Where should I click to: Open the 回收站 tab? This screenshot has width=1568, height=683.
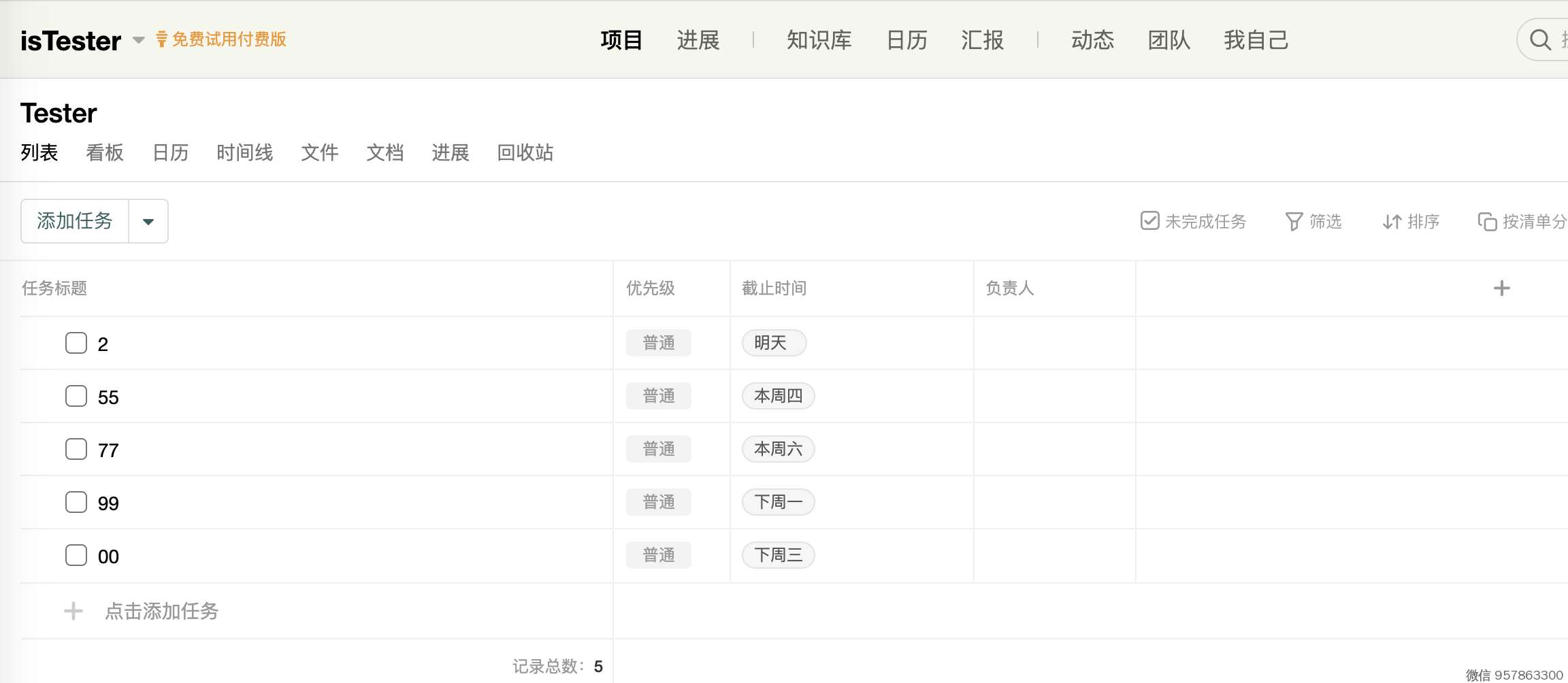[x=525, y=152]
